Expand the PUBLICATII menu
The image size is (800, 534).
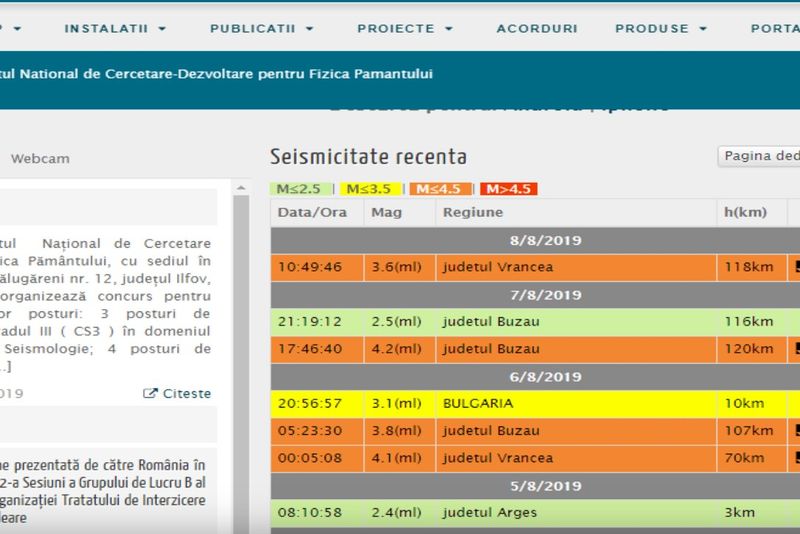[260, 28]
